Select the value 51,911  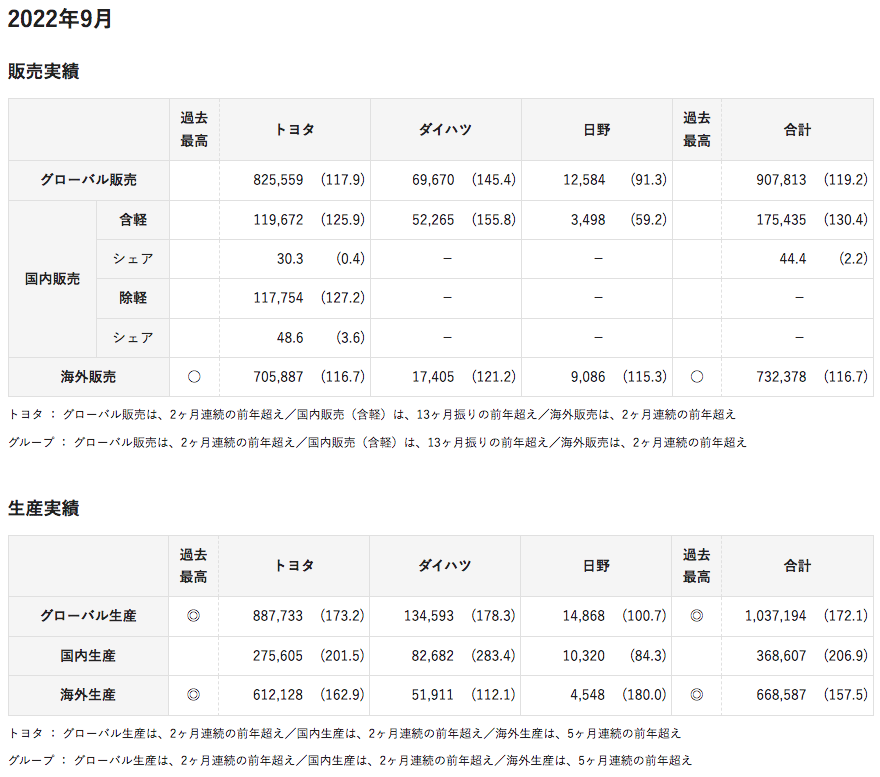coord(433,695)
